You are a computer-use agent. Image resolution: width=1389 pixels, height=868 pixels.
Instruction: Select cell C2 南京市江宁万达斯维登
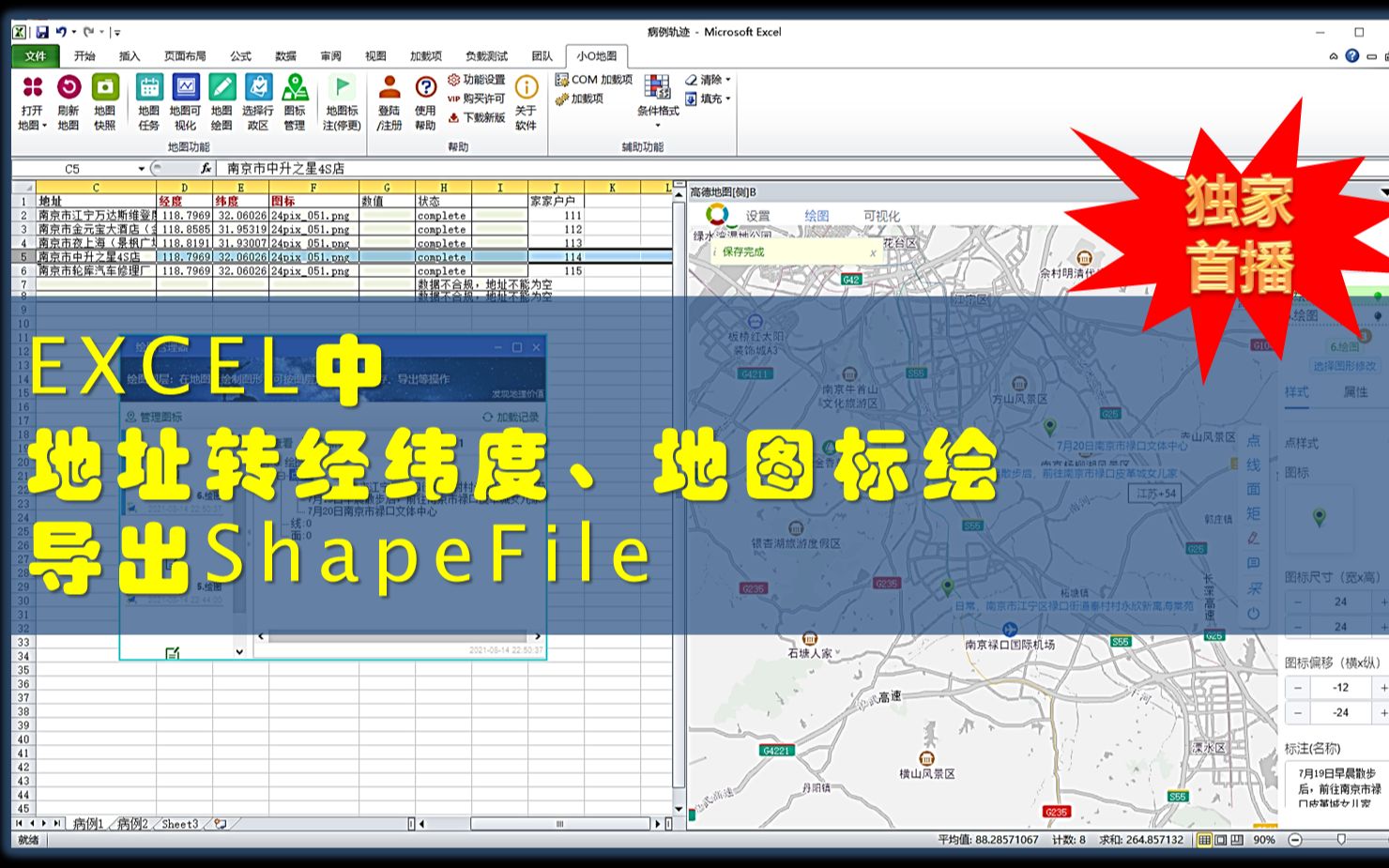coord(96,215)
